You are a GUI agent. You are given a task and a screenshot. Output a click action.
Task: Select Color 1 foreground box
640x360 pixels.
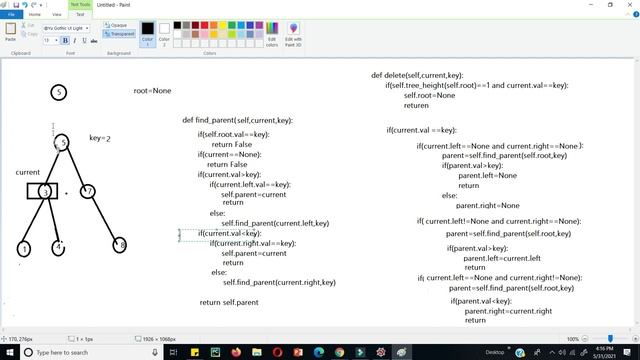[148, 34]
